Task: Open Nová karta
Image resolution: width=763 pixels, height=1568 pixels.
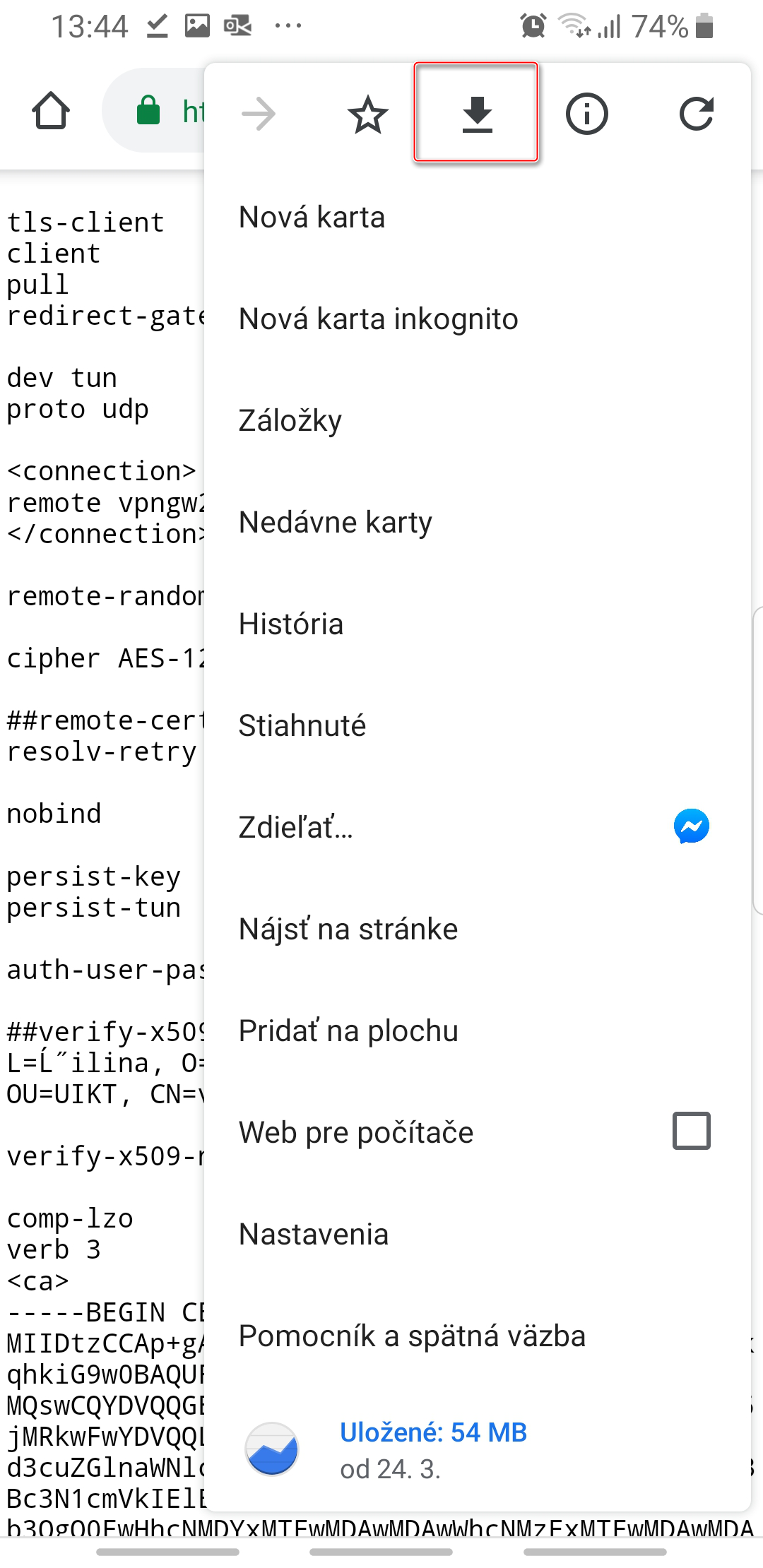Action: pos(312,218)
